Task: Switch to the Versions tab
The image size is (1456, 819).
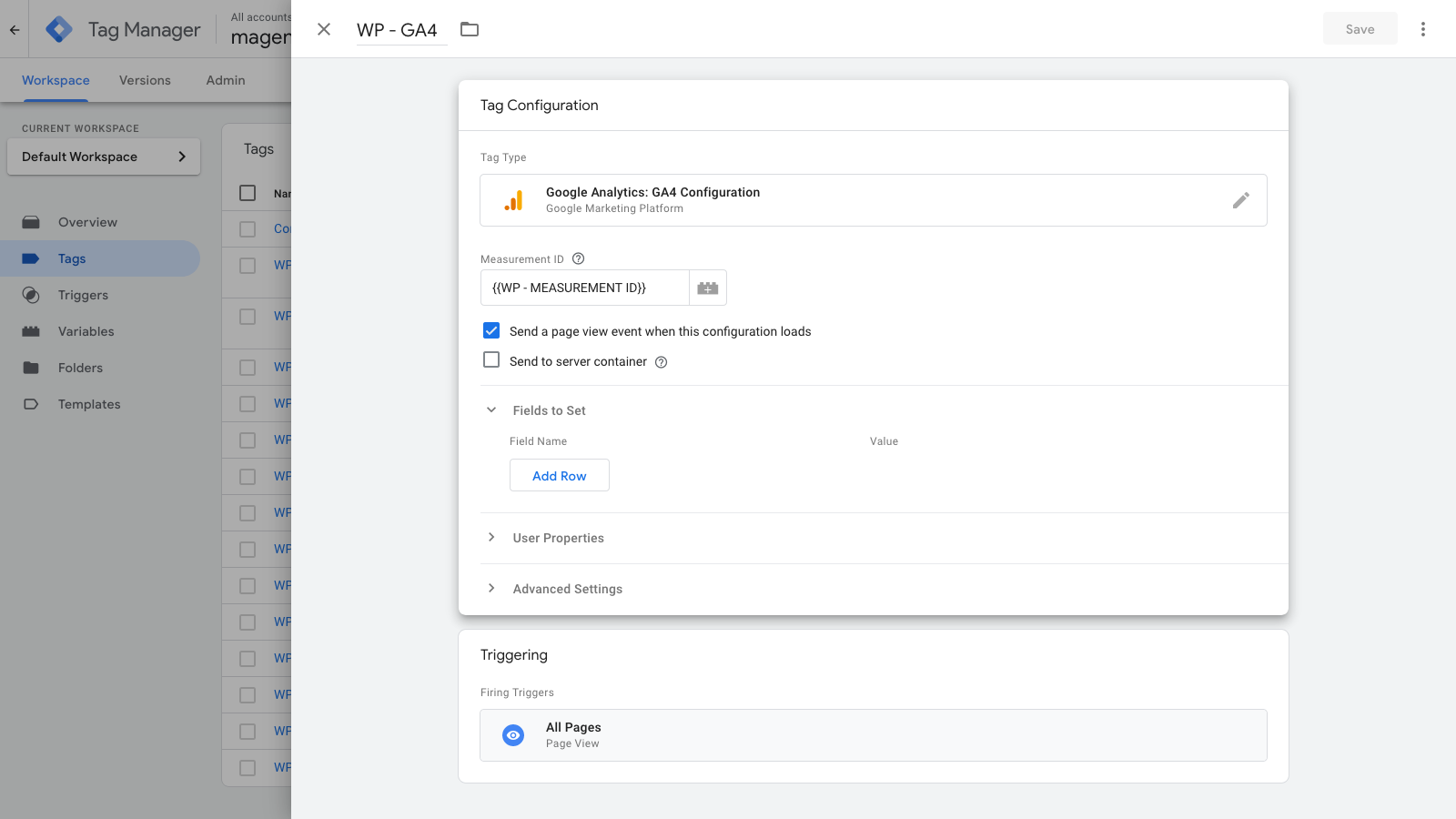Action: pos(145,80)
